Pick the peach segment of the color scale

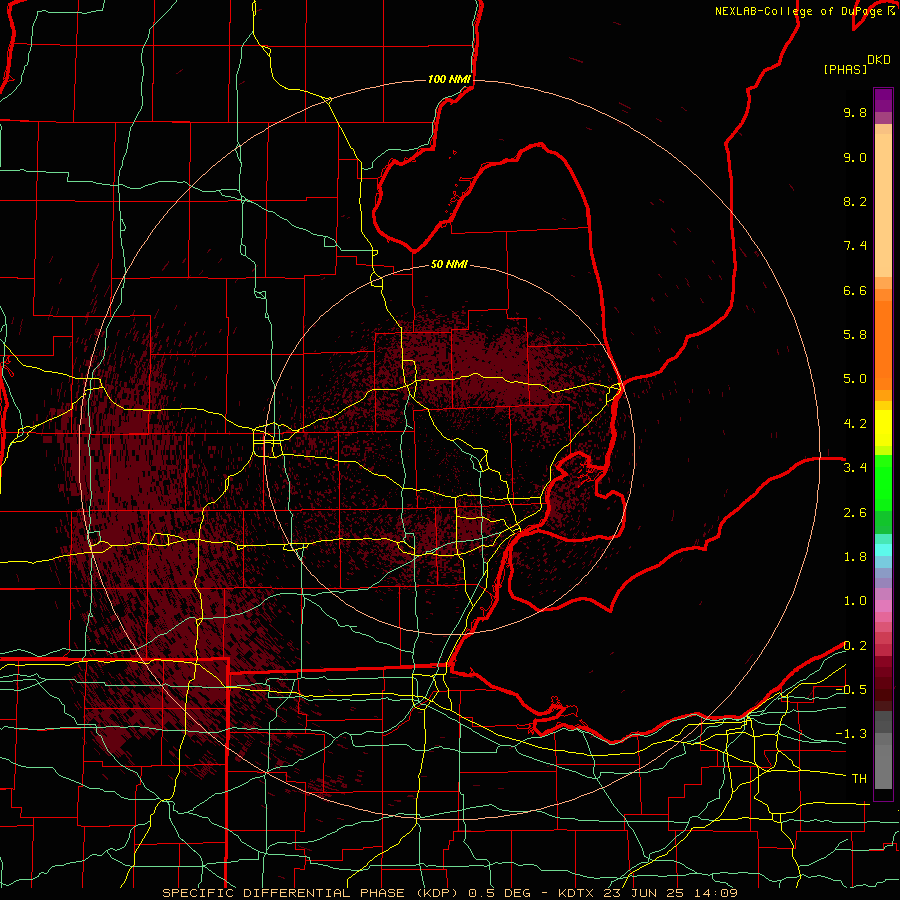coord(883,207)
